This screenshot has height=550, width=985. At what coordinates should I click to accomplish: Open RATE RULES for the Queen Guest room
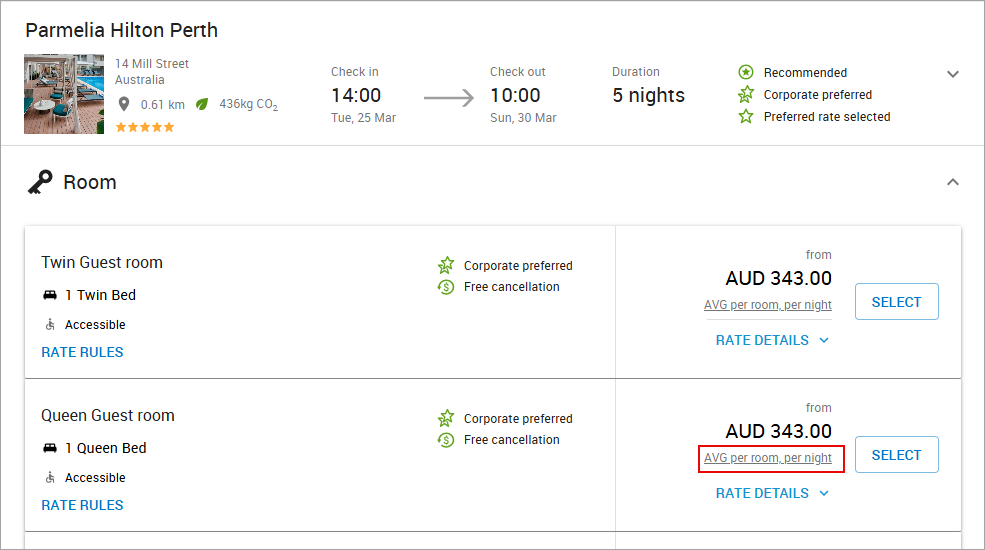point(82,505)
